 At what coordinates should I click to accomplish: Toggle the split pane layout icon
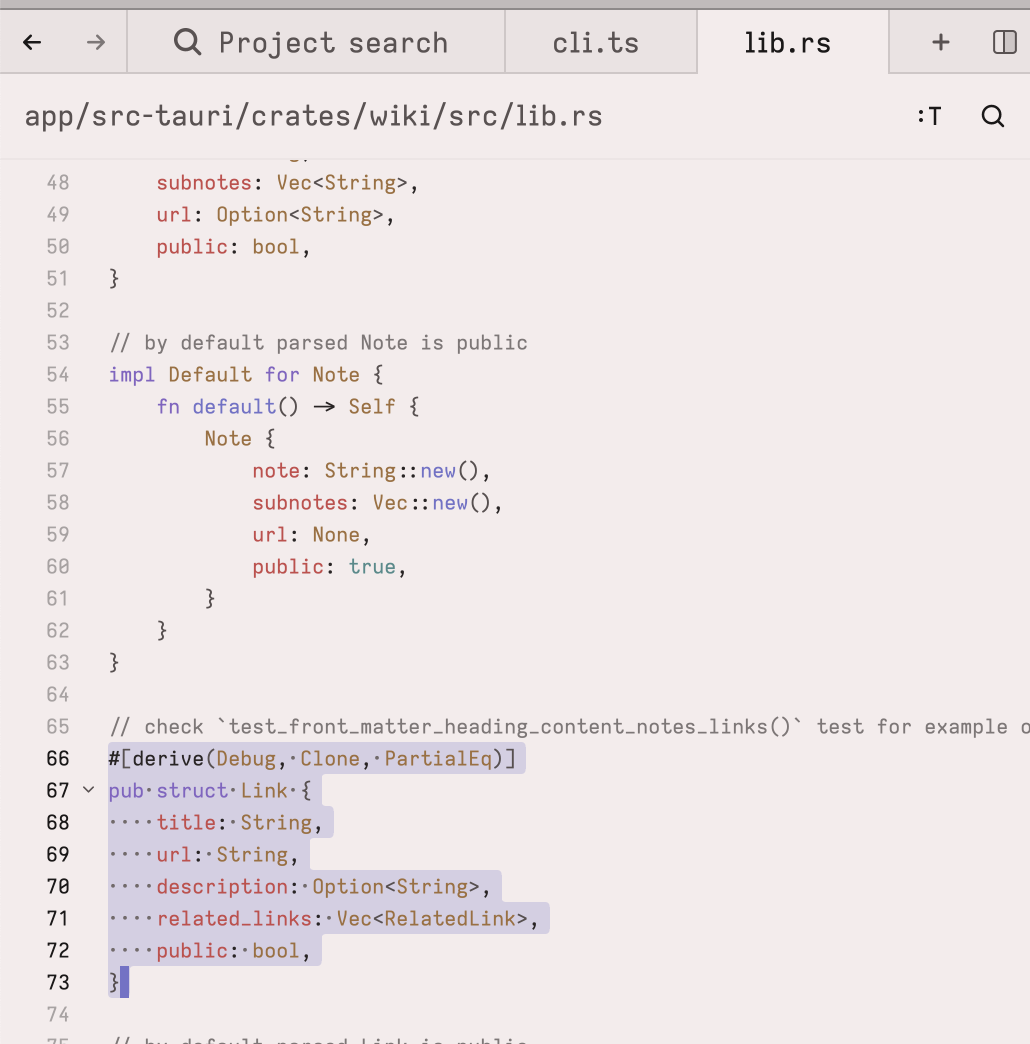pos(1004,43)
